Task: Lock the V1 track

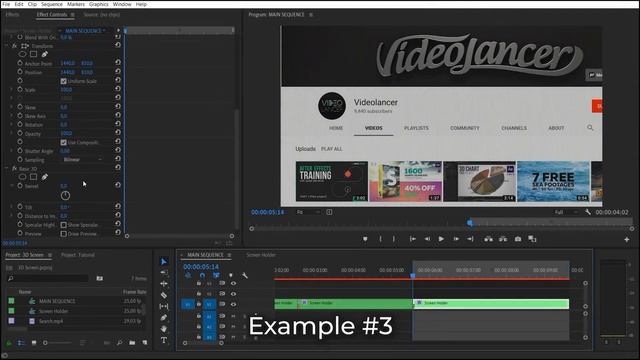Action: [x=199, y=304]
